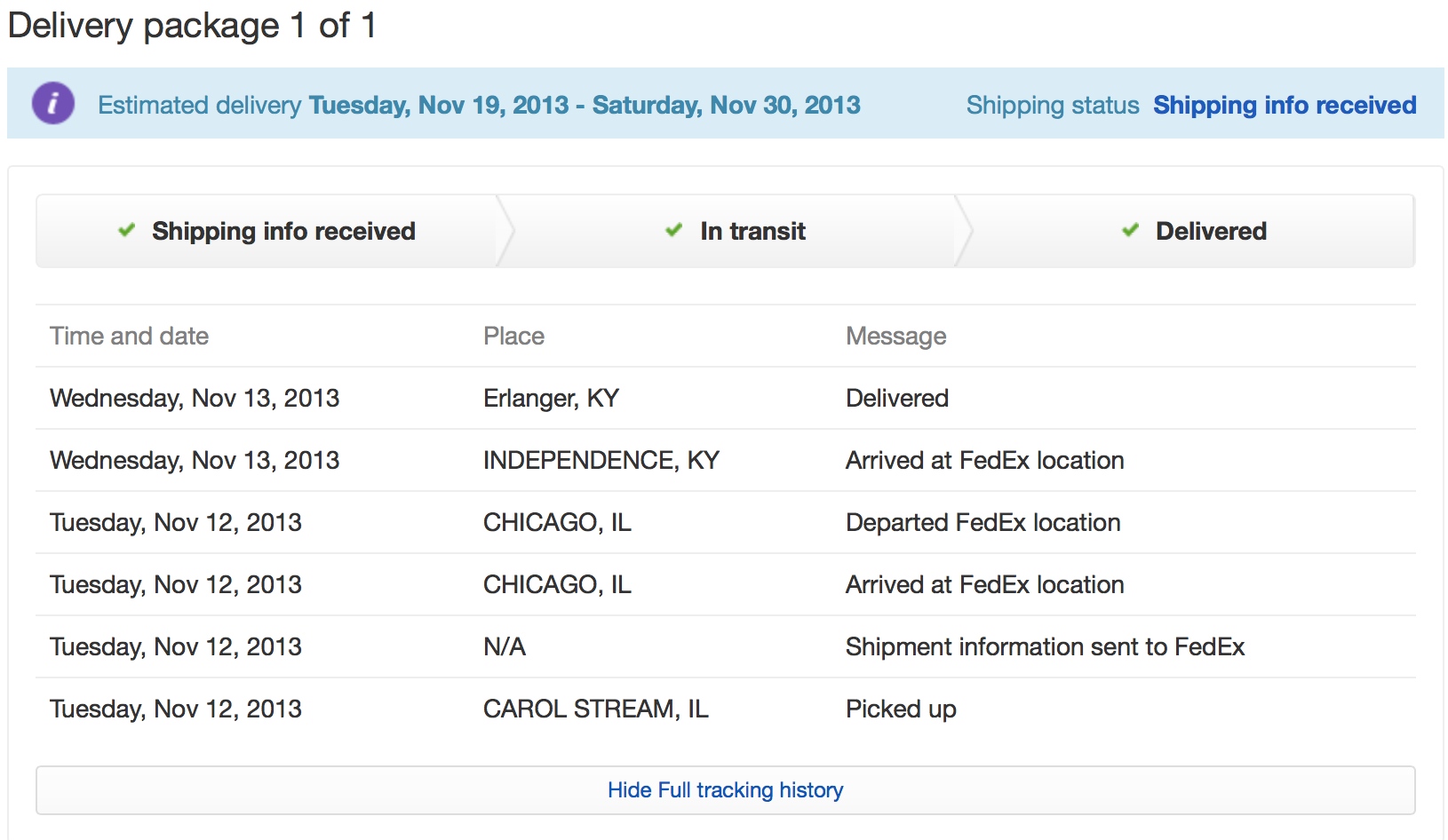Collapse with Hide Full tracking history

[x=726, y=790]
